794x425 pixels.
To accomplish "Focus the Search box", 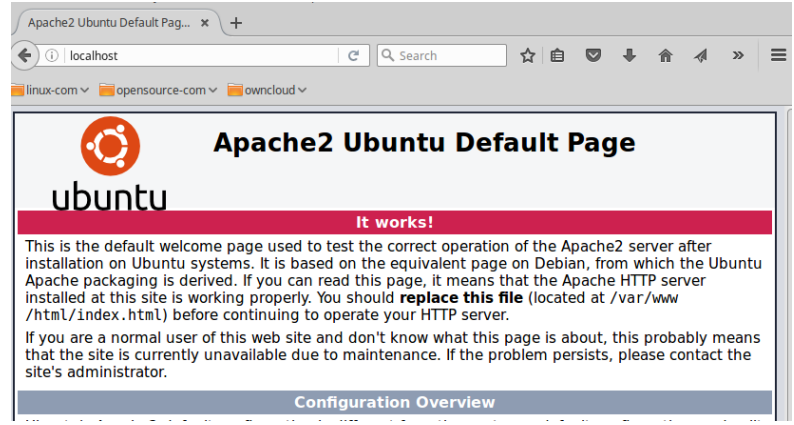I will click(x=442, y=56).
